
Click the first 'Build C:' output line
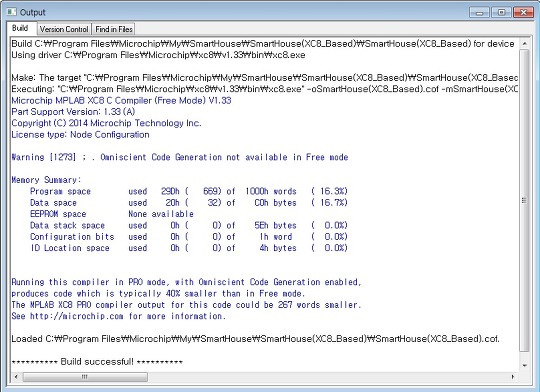point(263,44)
